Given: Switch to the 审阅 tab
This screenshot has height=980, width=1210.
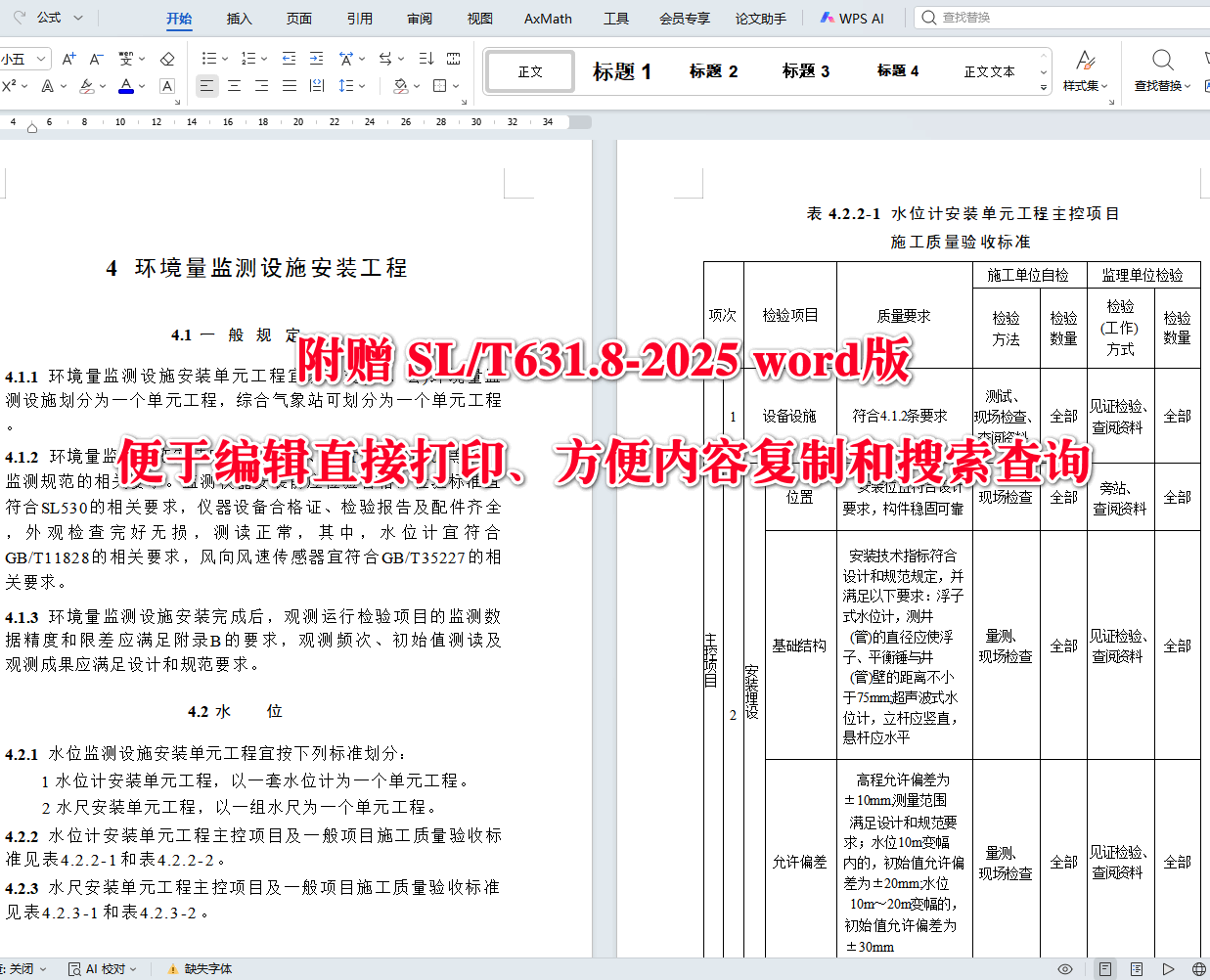Looking at the screenshot, I should (x=420, y=19).
